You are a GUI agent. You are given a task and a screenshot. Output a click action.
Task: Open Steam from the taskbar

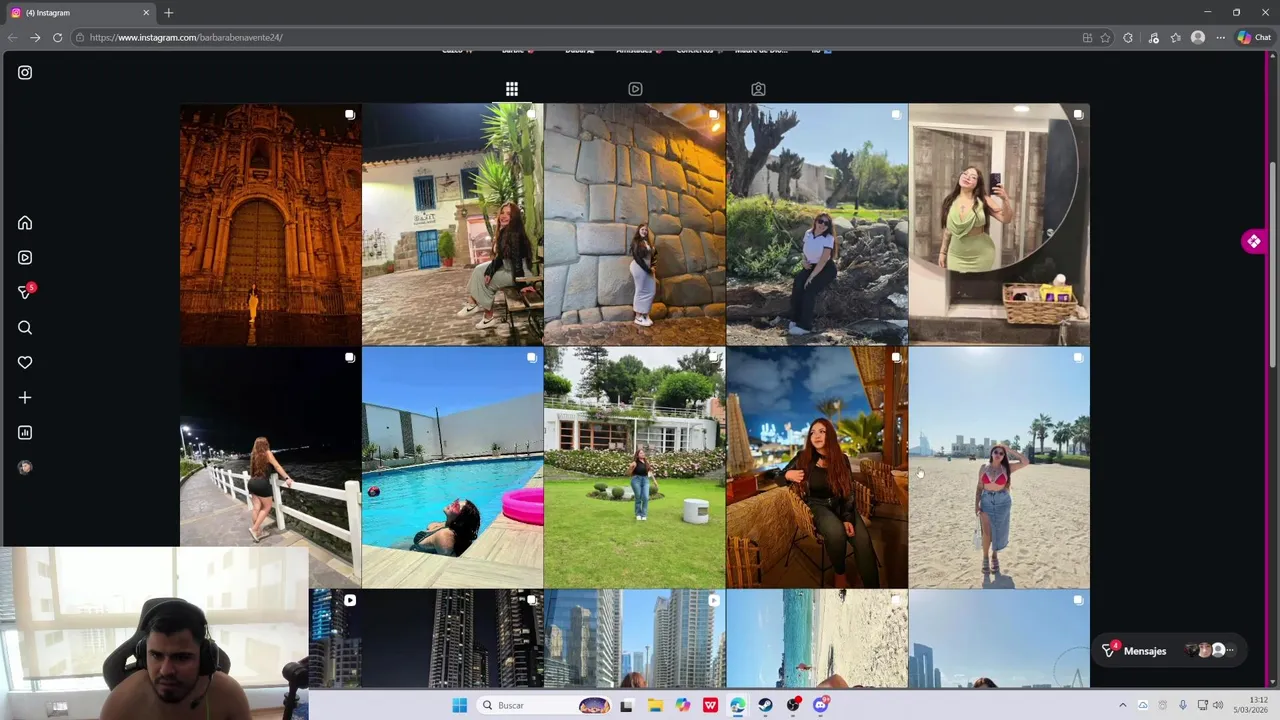765,705
